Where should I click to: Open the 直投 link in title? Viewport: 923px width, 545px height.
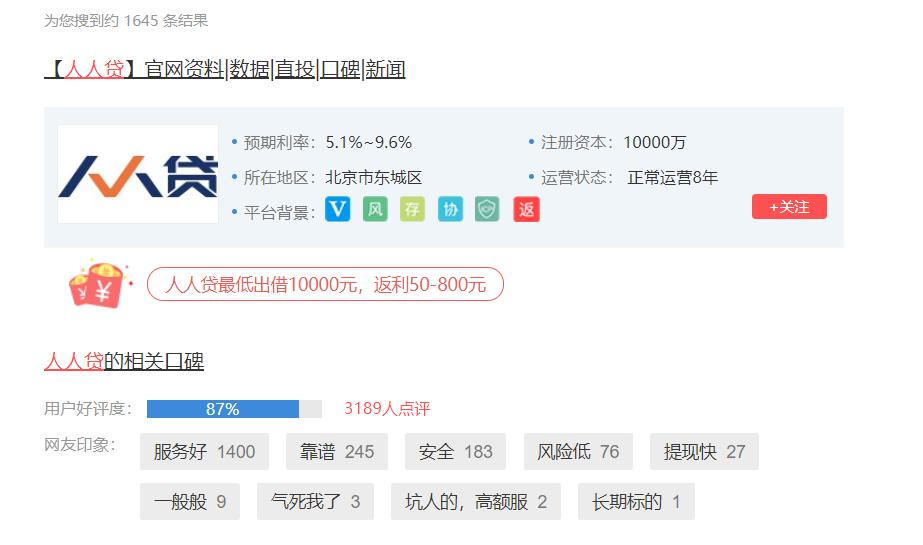pyautogui.click(x=295, y=69)
